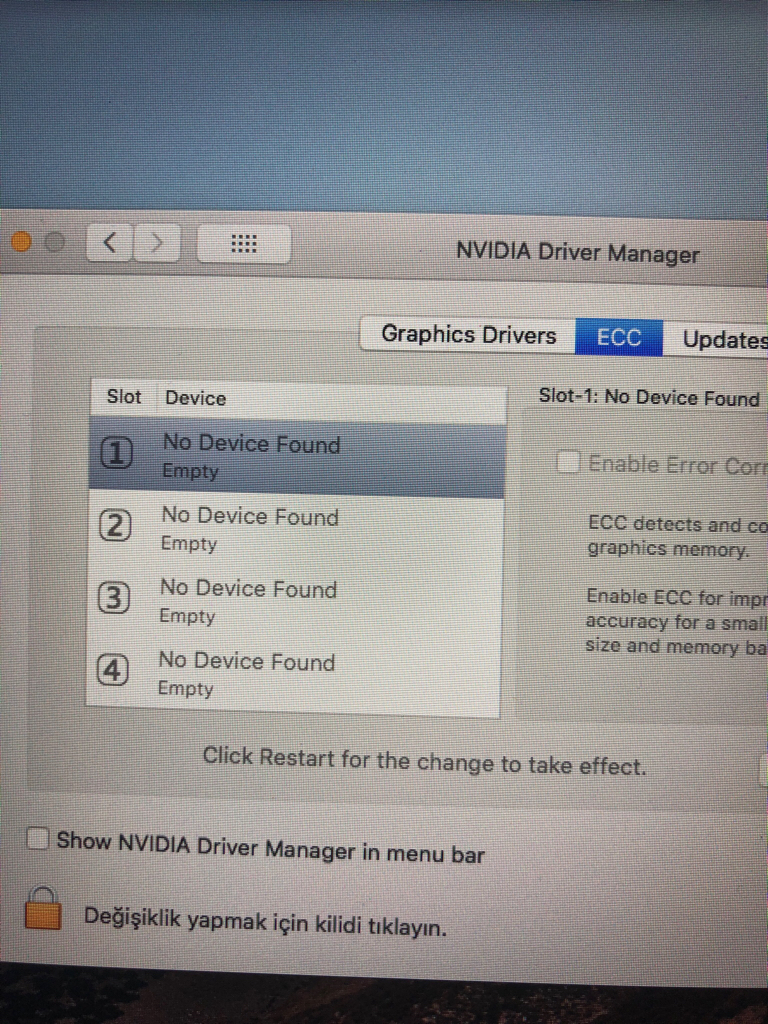The width and height of the screenshot is (768, 1024).
Task: Click the slot 4 number icon
Action: (x=112, y=671)
